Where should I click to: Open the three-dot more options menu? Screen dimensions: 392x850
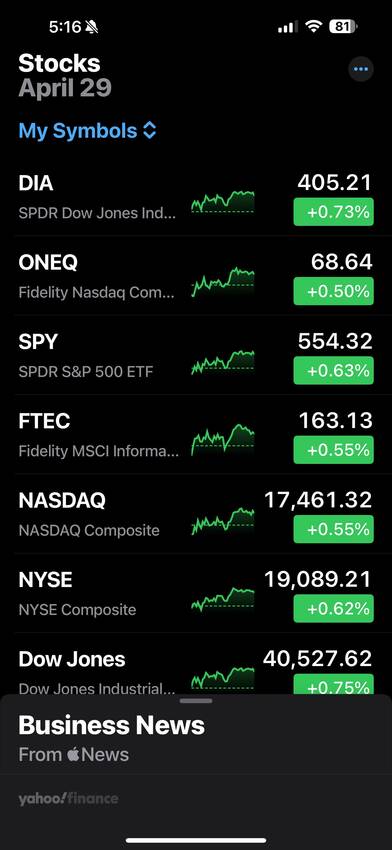pos(361,69)
